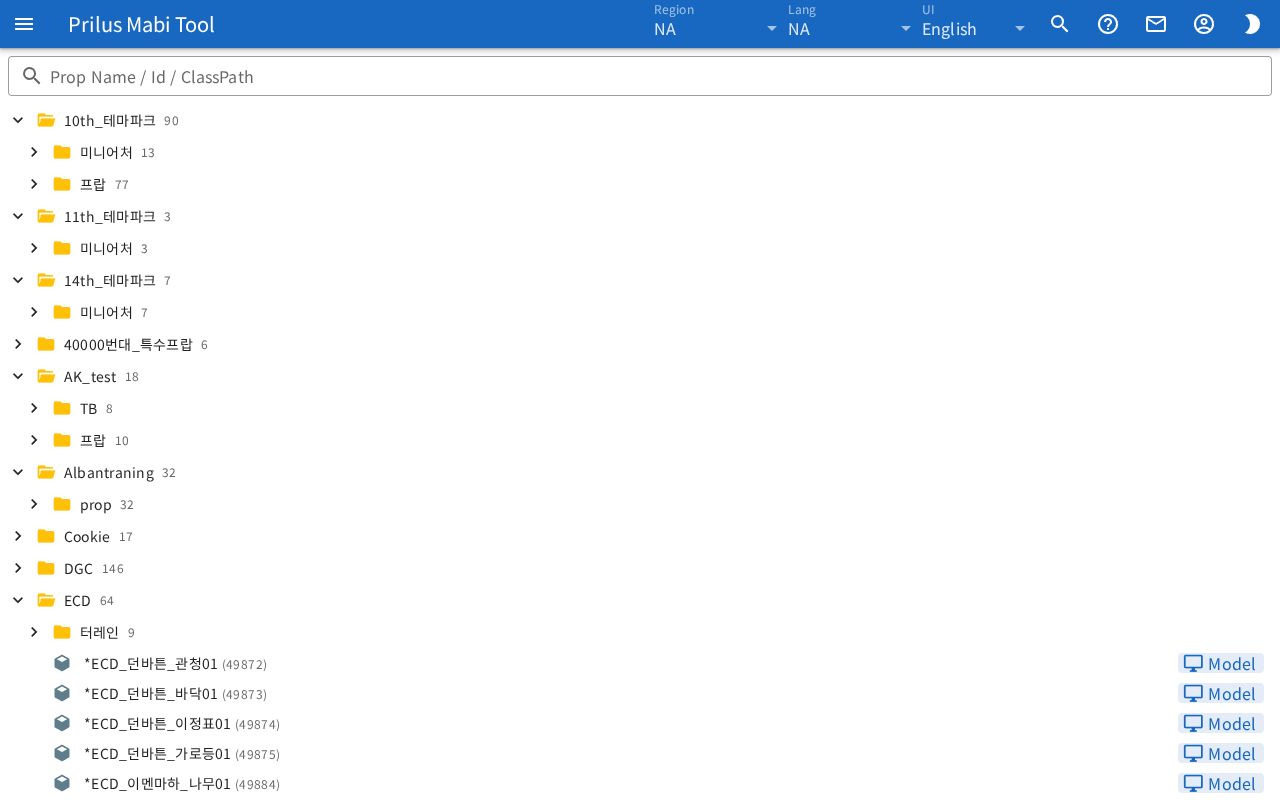
Task: Click the Model button for ECD_던바튼_바닥01
Action: [x=1220, y=693]
